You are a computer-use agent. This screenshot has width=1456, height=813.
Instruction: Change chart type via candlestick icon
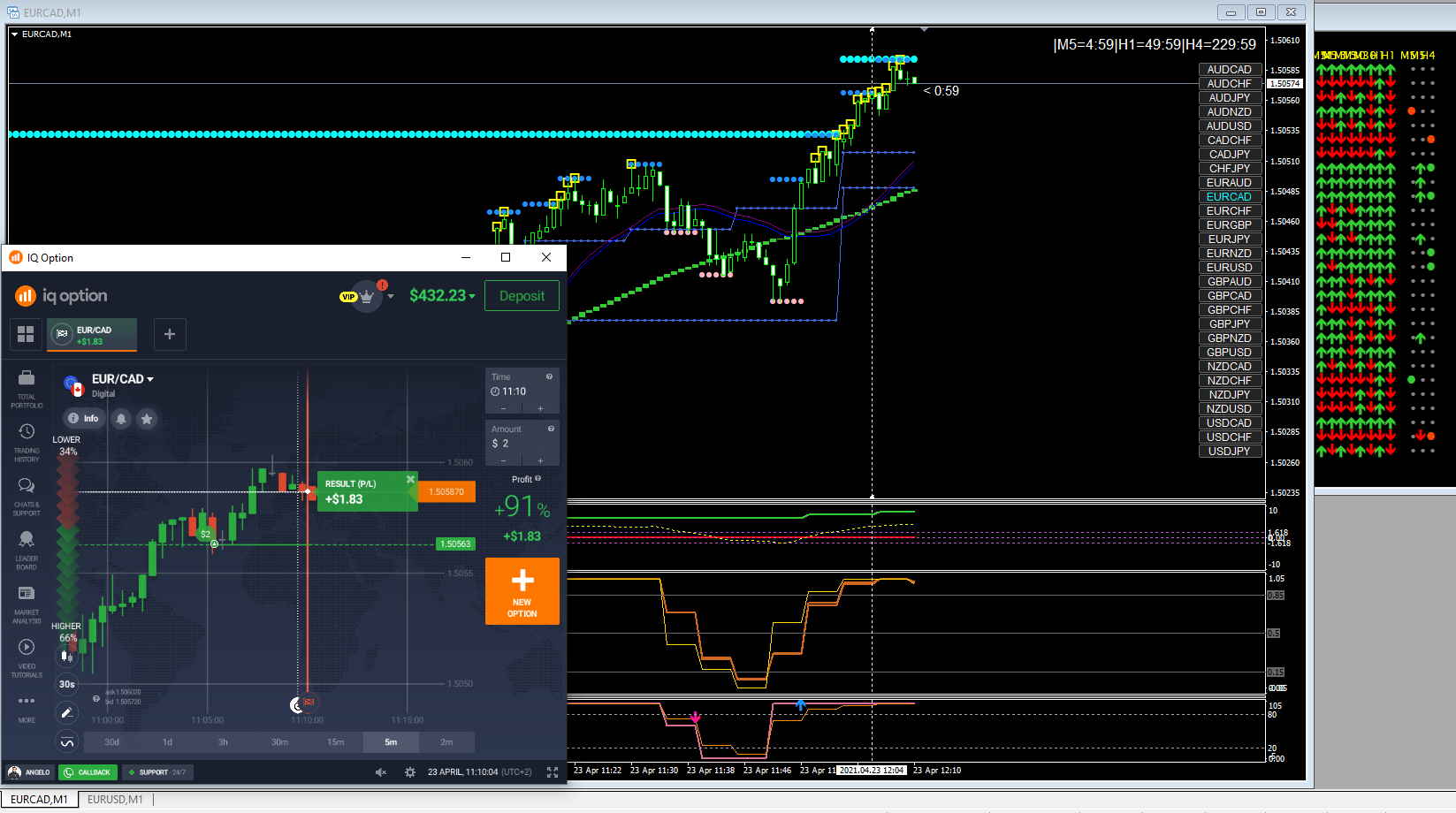click(66, 656)
